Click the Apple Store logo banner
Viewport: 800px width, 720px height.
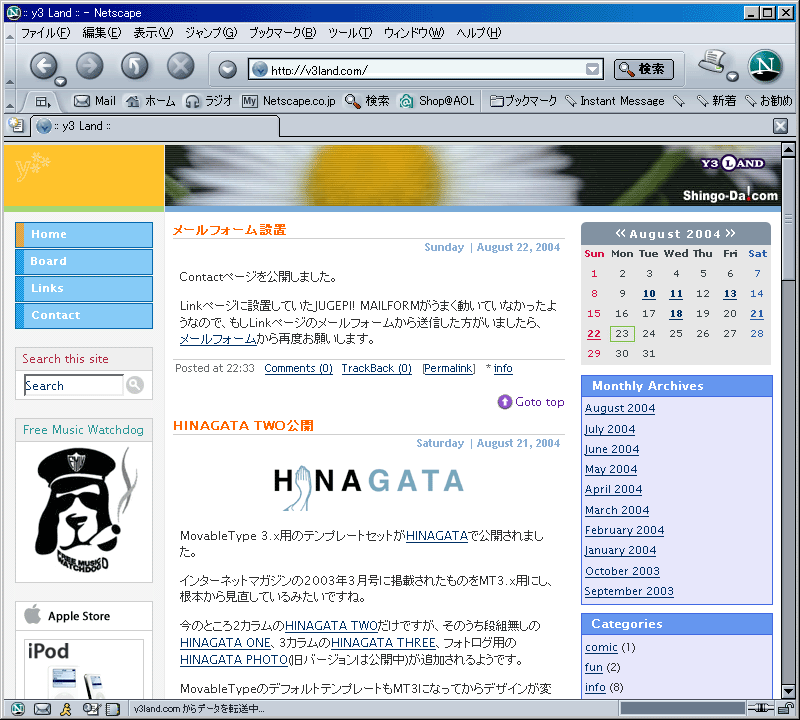pyautogui.click(x=84, y=615)
